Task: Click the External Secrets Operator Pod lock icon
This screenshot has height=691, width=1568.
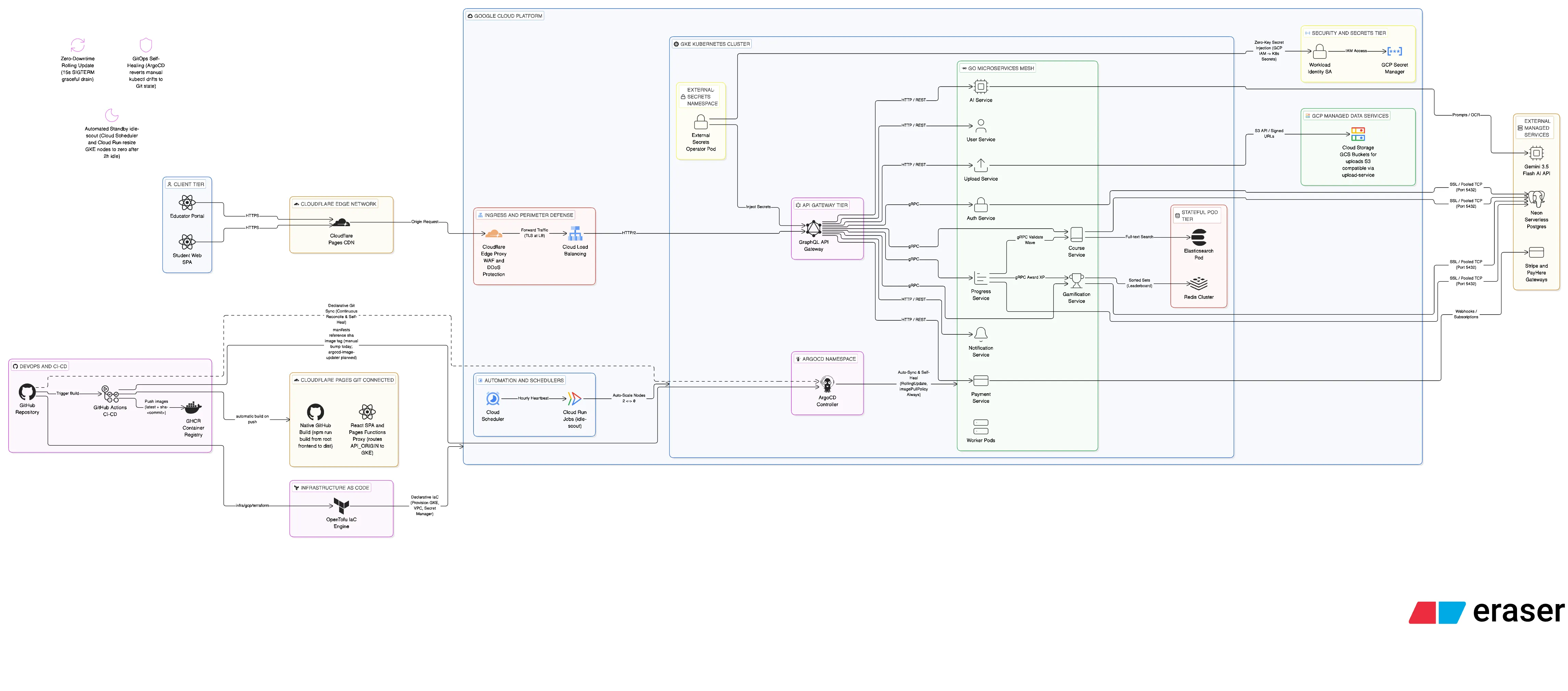Action: [x=701, y=122]
